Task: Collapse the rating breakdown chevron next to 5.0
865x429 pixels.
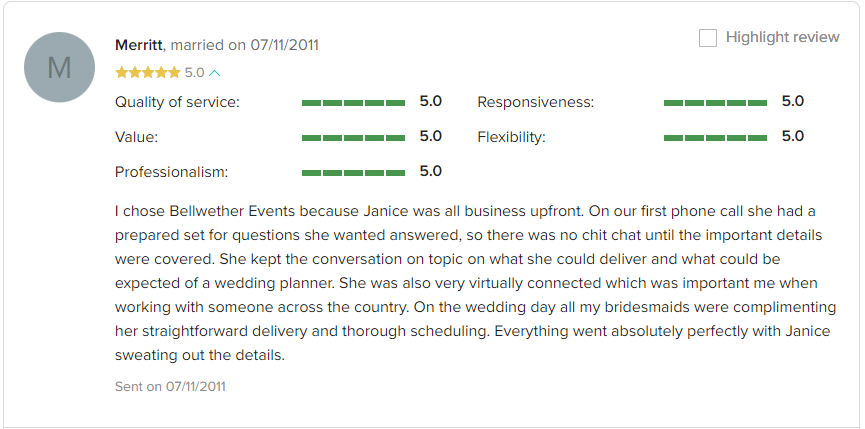Action: pos(215,73)
